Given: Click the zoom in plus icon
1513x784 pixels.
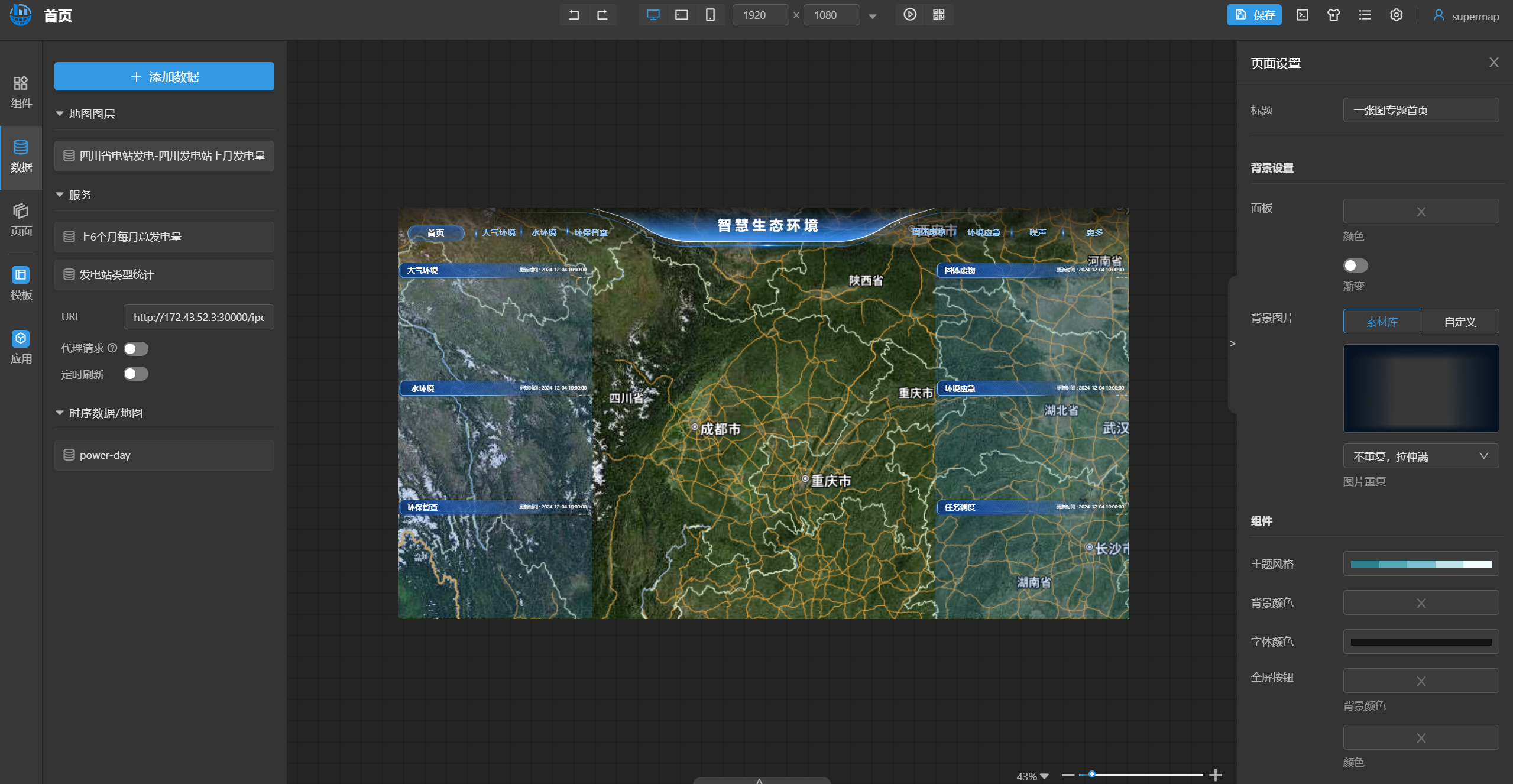Looking at the screenshot, I should point(1215,775).
